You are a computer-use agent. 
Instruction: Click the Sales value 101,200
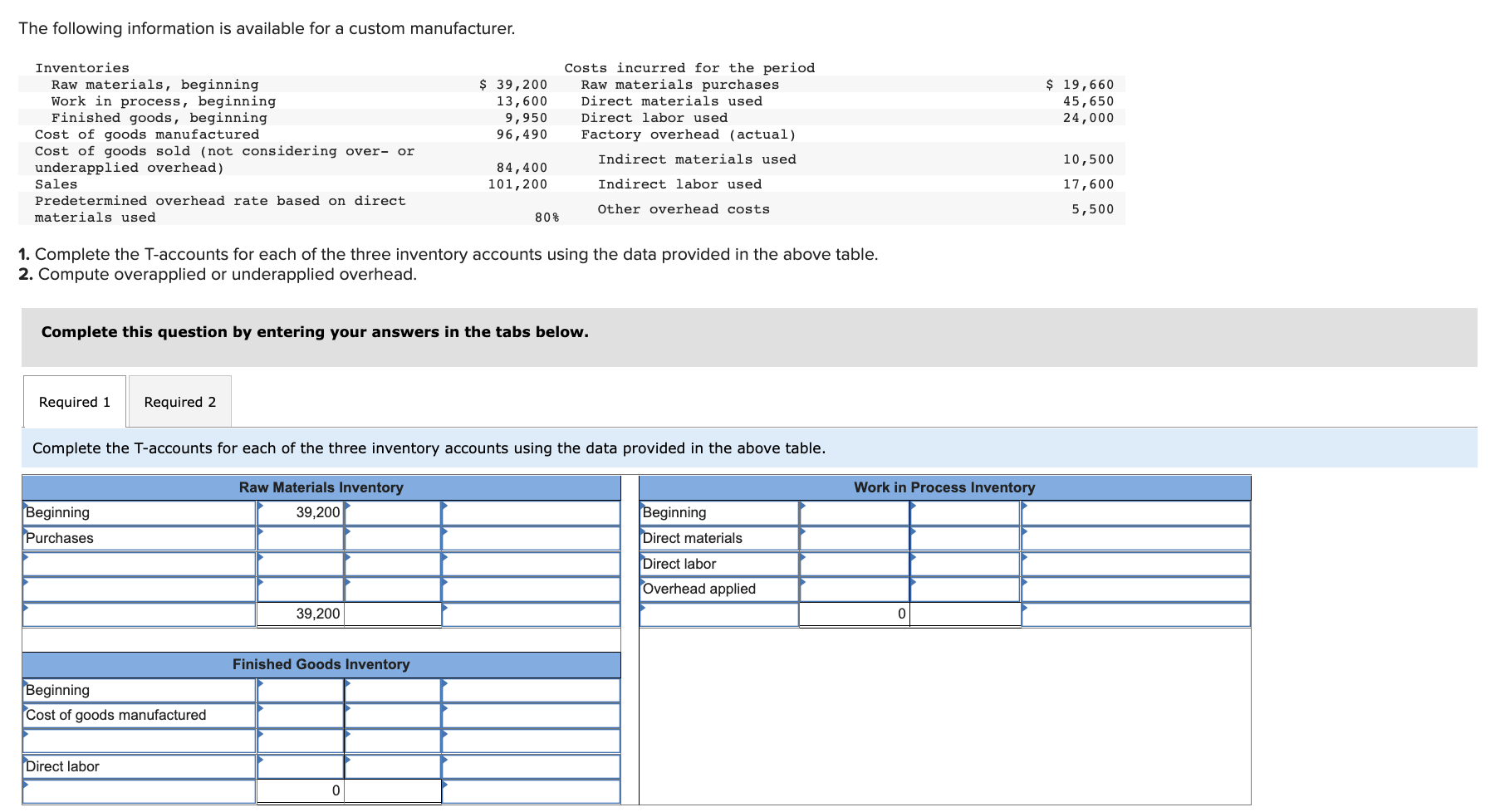tap(517, 184)
